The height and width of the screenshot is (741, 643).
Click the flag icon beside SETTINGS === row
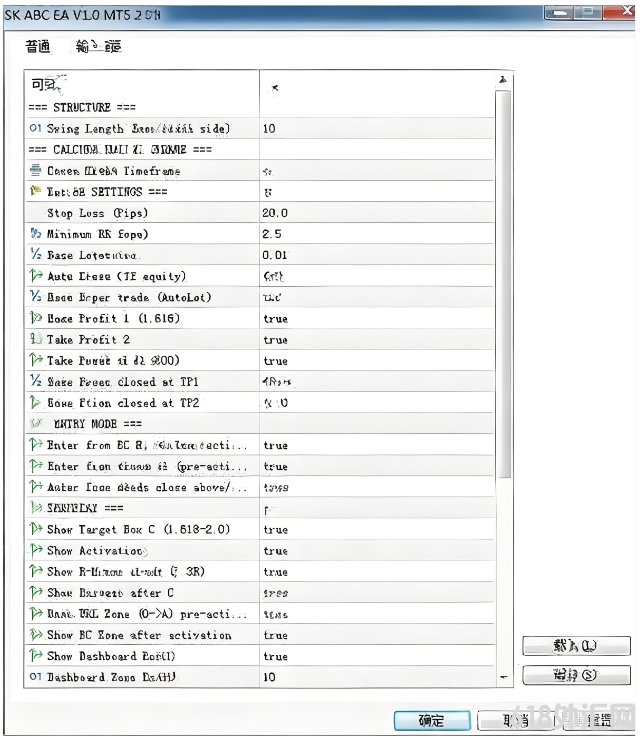(x=35, y=191)
